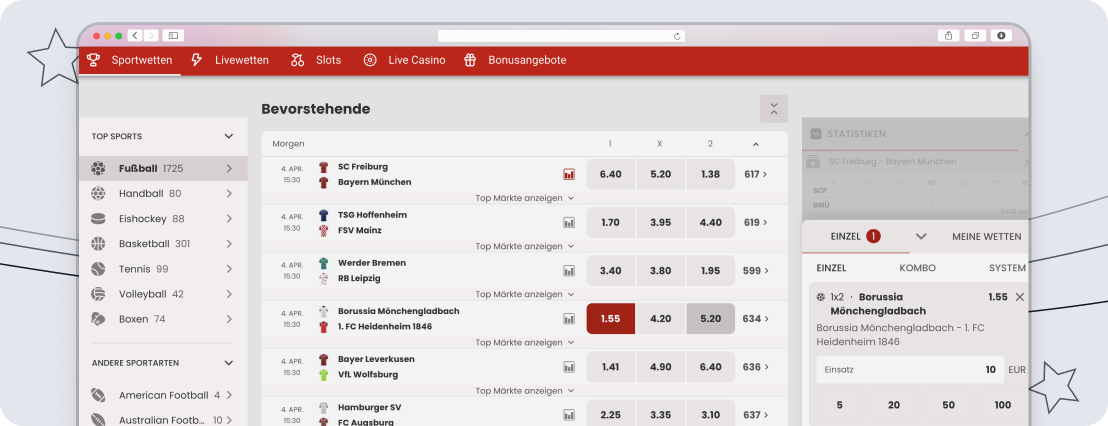Expand Top Märkte anzeigen under SC Freiburg

point(524,199)
